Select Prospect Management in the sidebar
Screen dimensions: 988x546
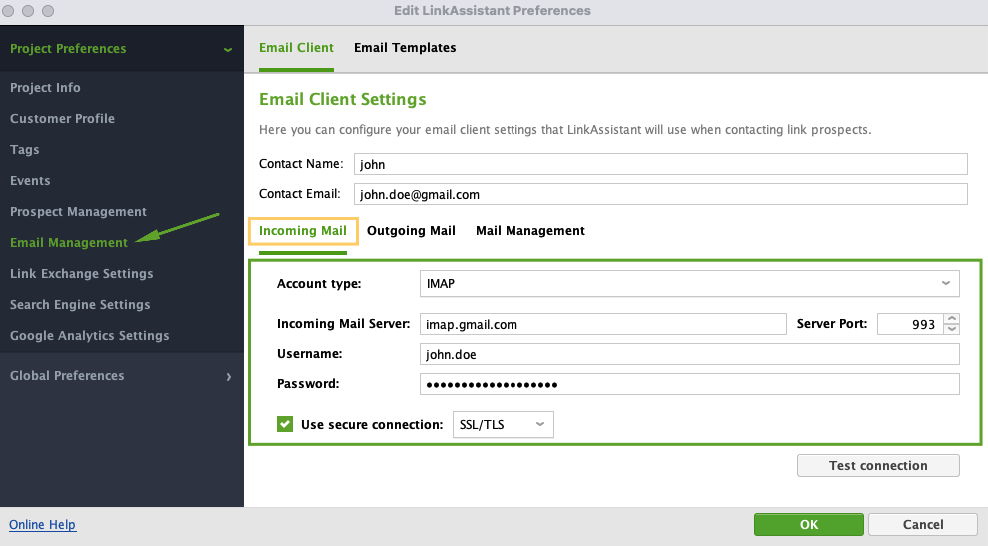pyautogui.click(x=78, y=212)
